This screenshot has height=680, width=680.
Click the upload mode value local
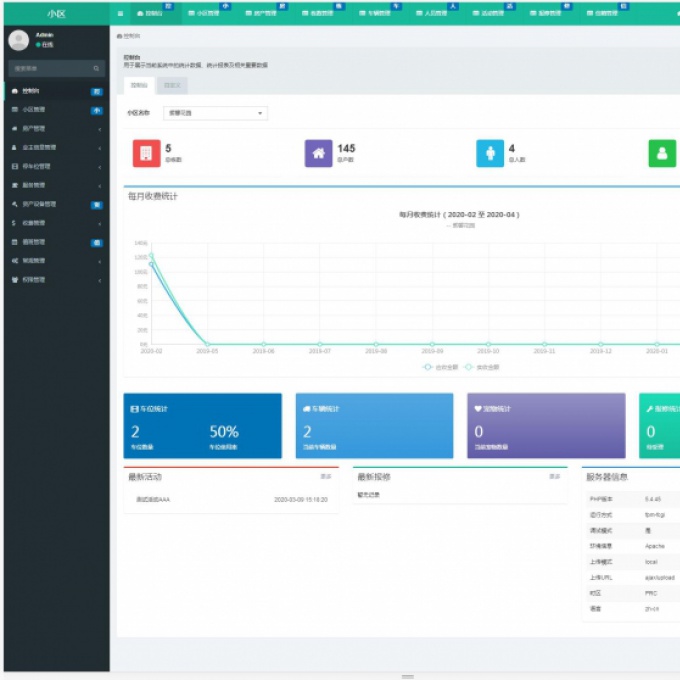[x=651, y=562]
